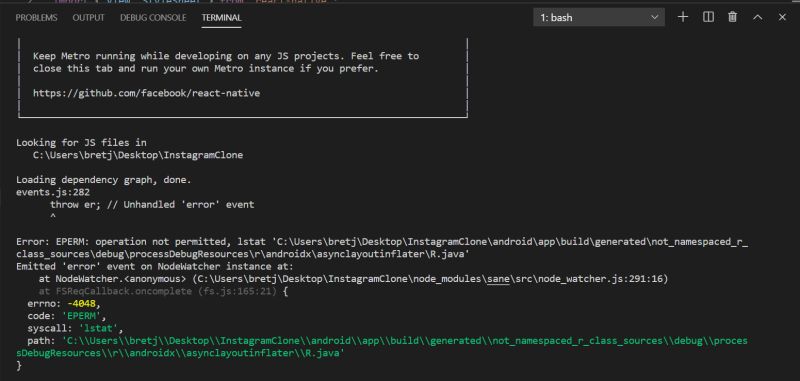Close the terminal panel

[x=782, y=17]
